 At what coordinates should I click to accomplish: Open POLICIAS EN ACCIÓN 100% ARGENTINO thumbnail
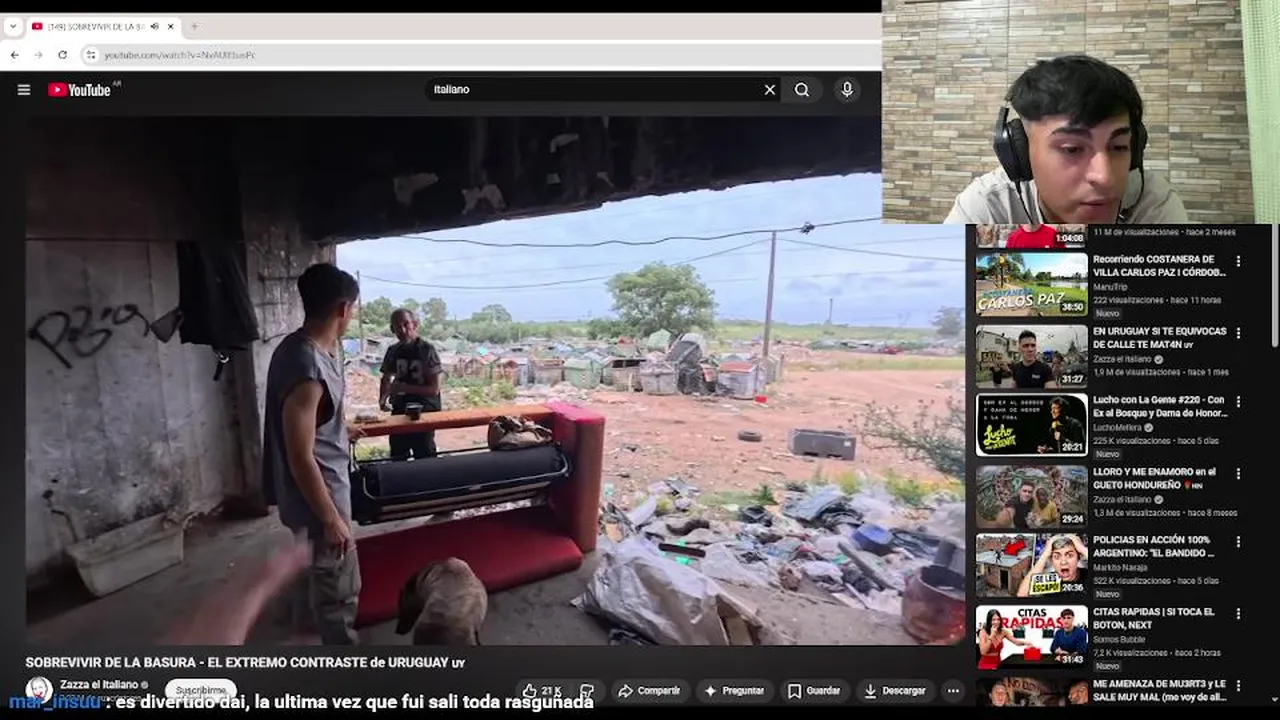click(1031, 566)
